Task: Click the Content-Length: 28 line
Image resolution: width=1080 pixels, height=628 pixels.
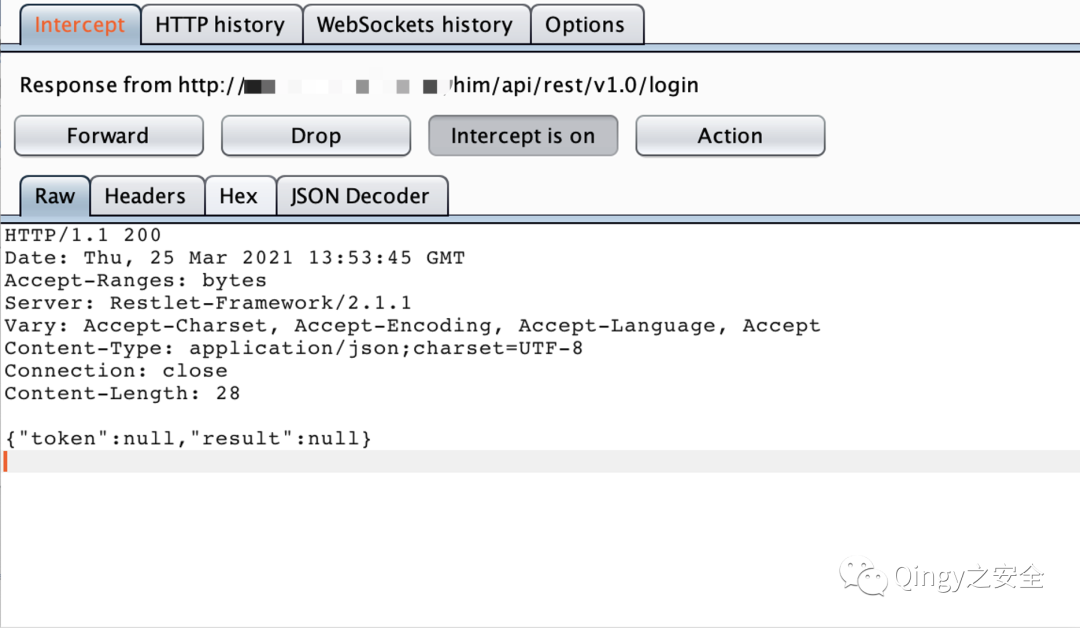Action: click(x=122, y=393)
